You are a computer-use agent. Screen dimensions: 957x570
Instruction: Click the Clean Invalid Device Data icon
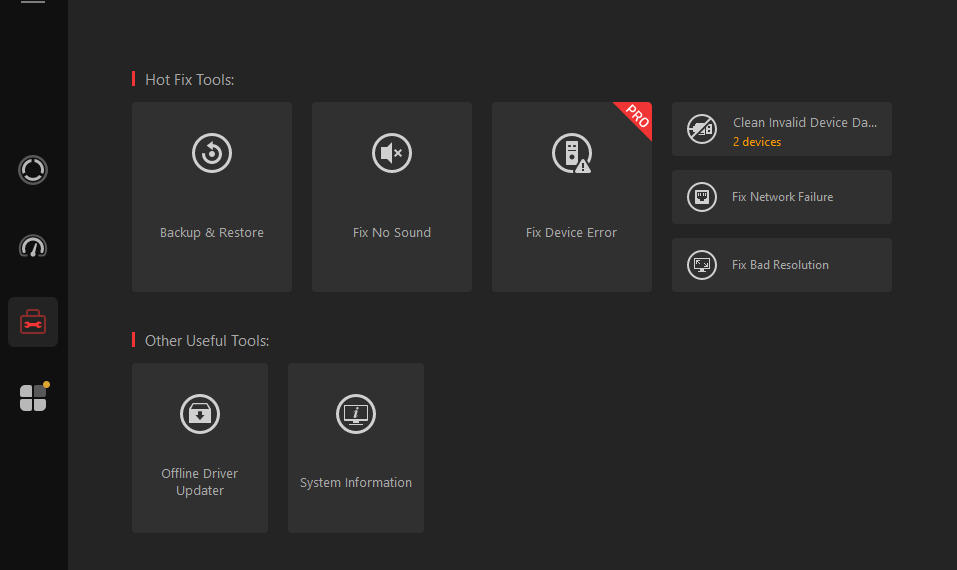click(702, 129)
